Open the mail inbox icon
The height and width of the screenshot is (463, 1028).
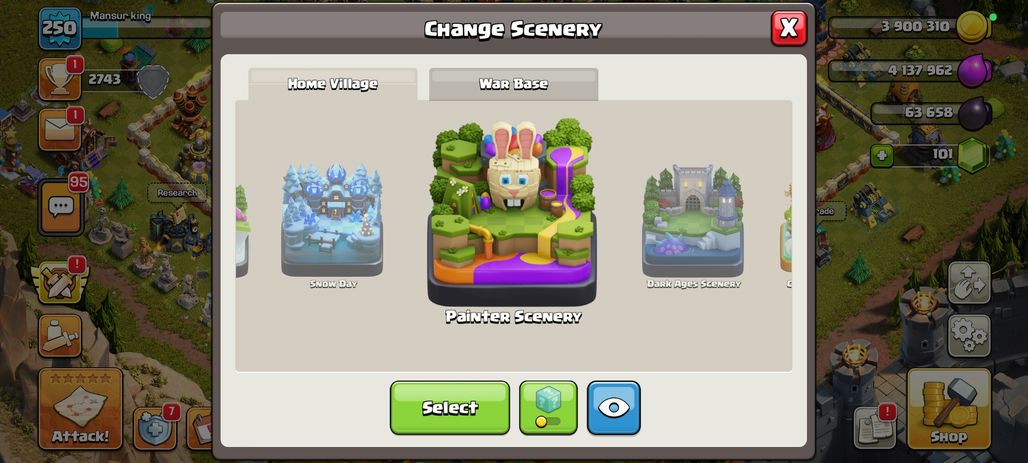click(60, 130)
